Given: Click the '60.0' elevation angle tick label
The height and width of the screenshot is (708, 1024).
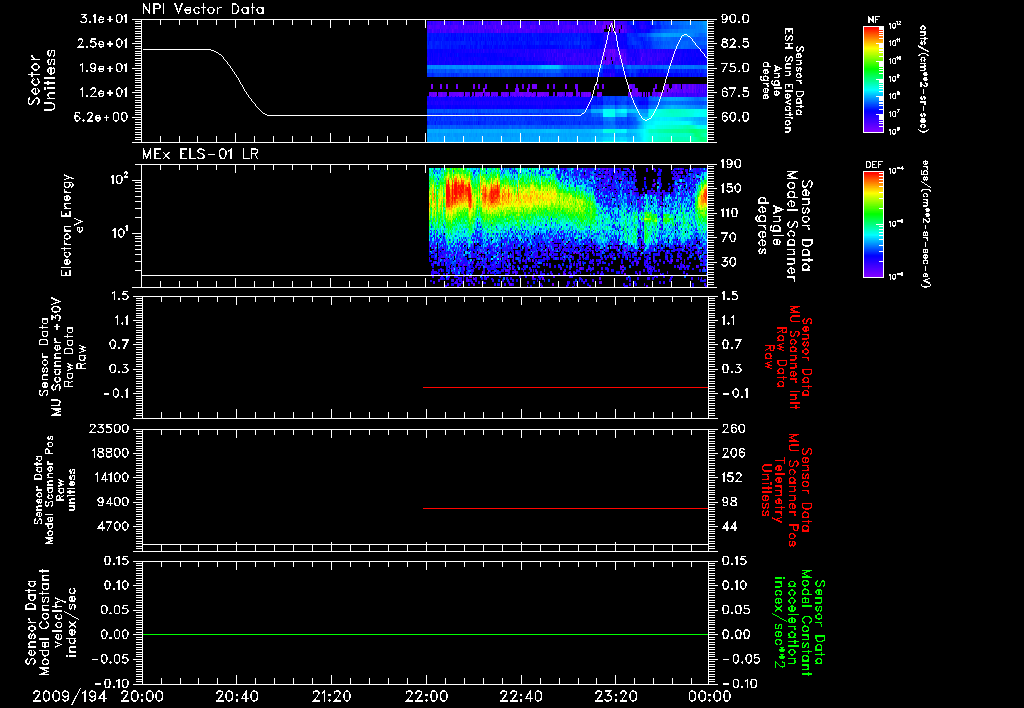Looking at the screenshot, I should point(735,118).
